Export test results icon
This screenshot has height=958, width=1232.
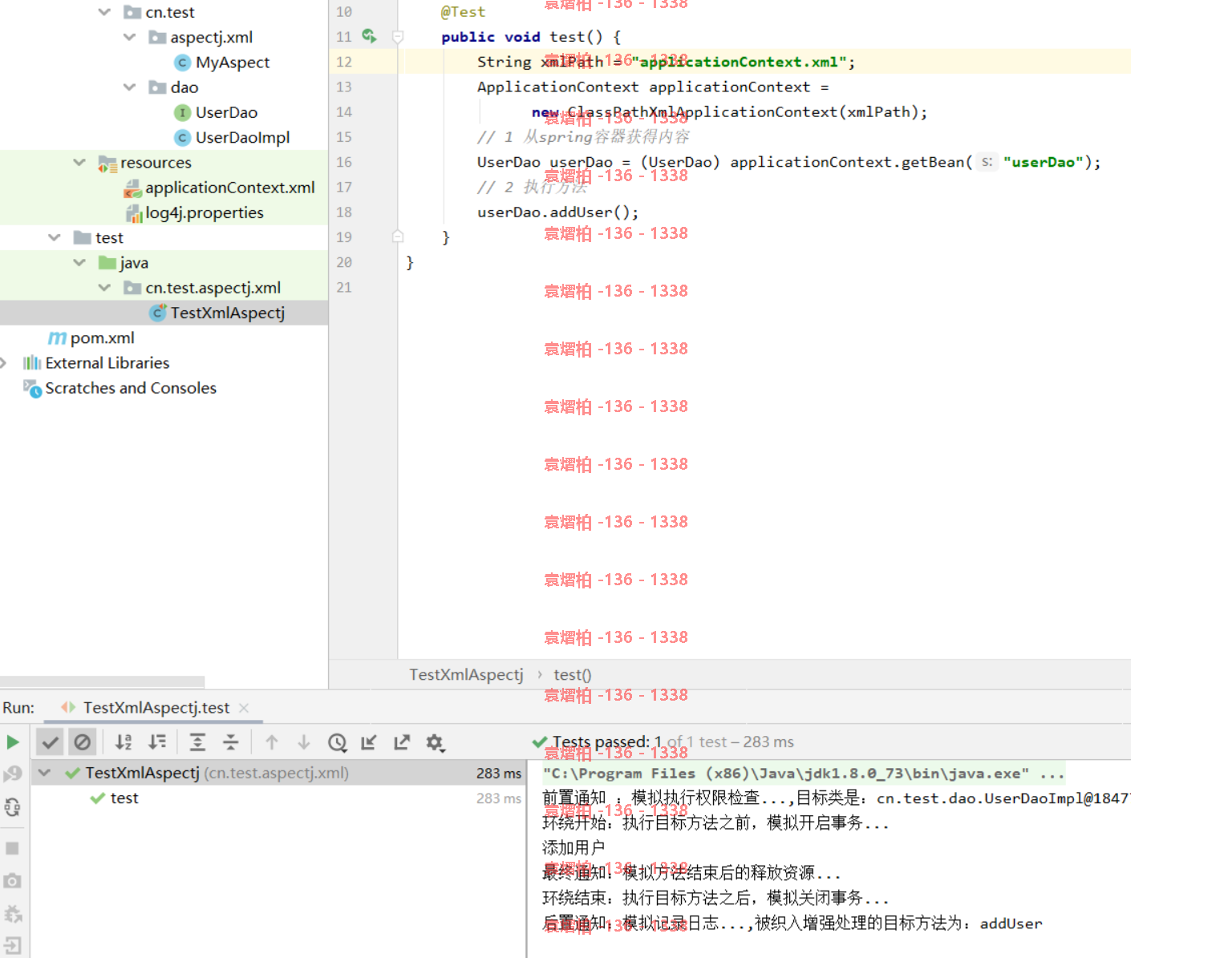402,742
